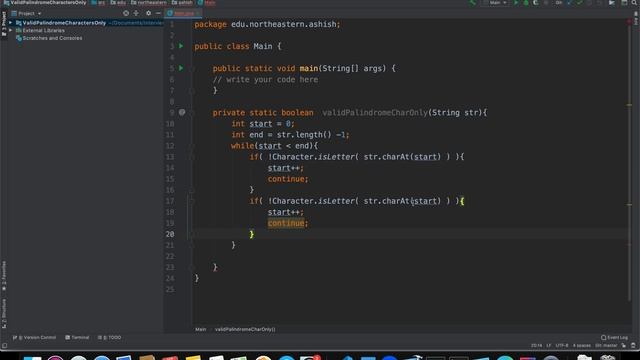
Task: Click the ashish breadcrumb in navigation bar
Action: click(182, 2)
